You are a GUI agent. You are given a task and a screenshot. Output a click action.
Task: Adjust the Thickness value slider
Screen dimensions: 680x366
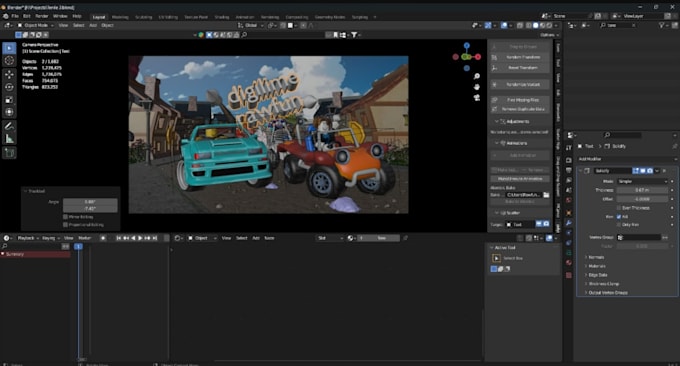coord(642,190)
